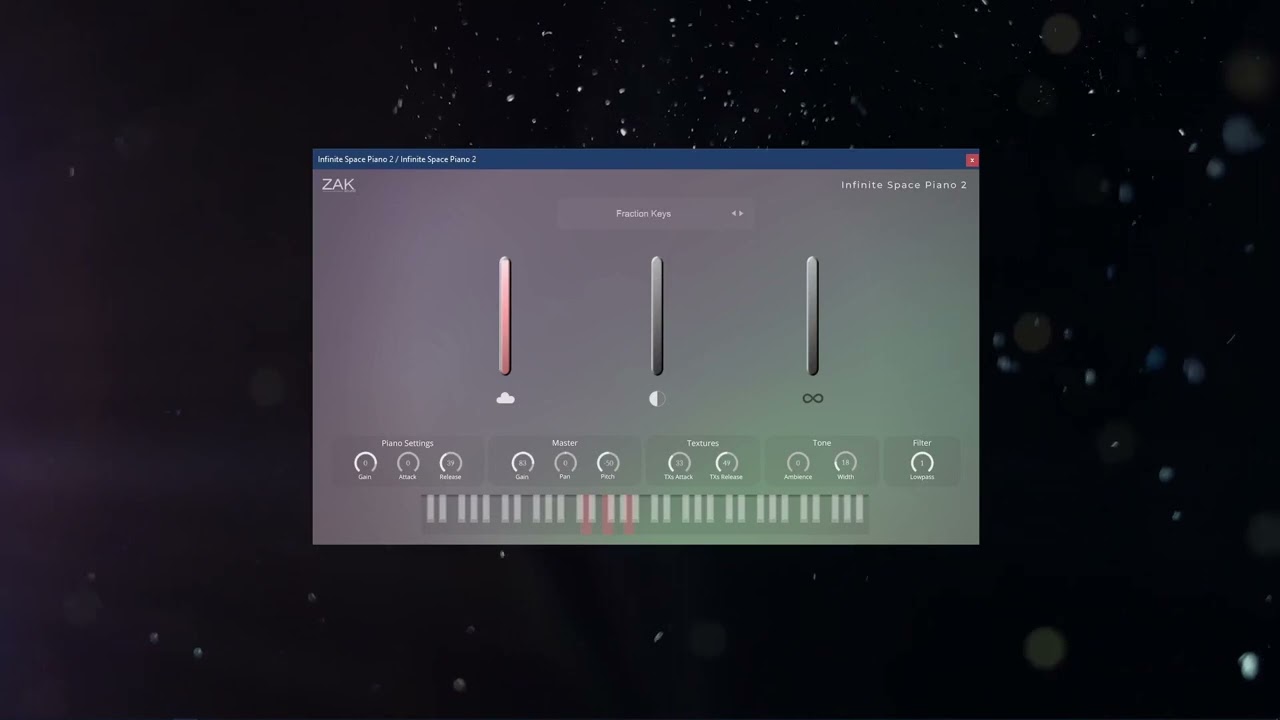Image resolution: width=1280 pixels, height=720 pixels.
Task: Click the Tone Width knob
Action: point(845,462)
